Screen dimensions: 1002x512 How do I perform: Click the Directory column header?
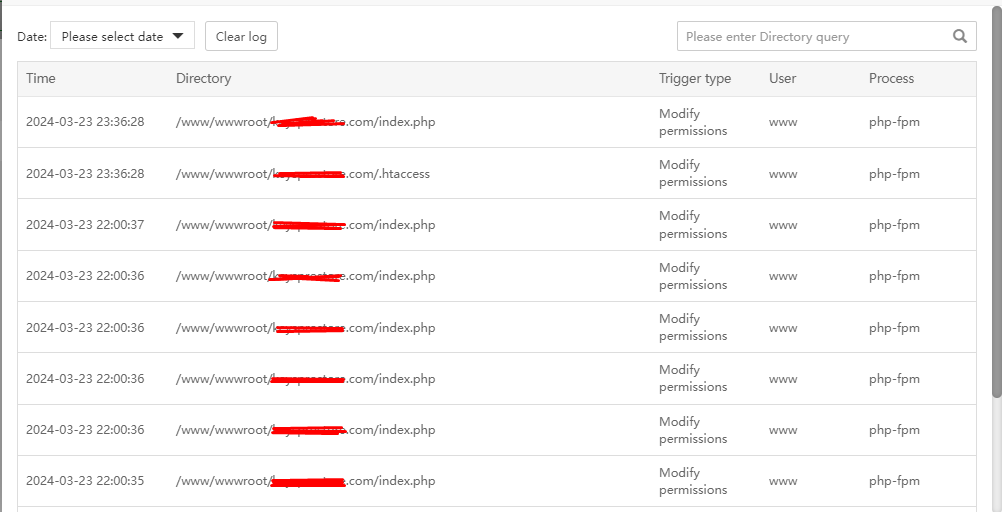tap(203, 78)
